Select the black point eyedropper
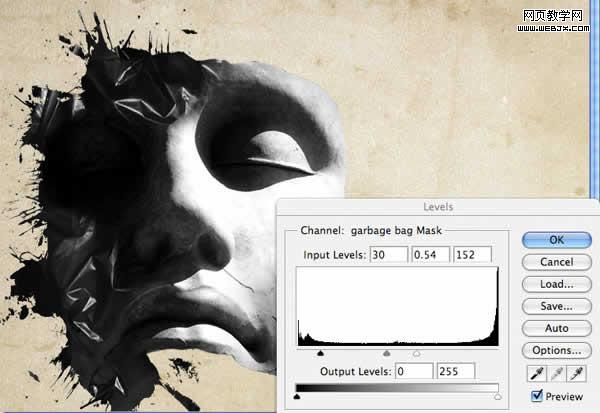 click(536, 374)
